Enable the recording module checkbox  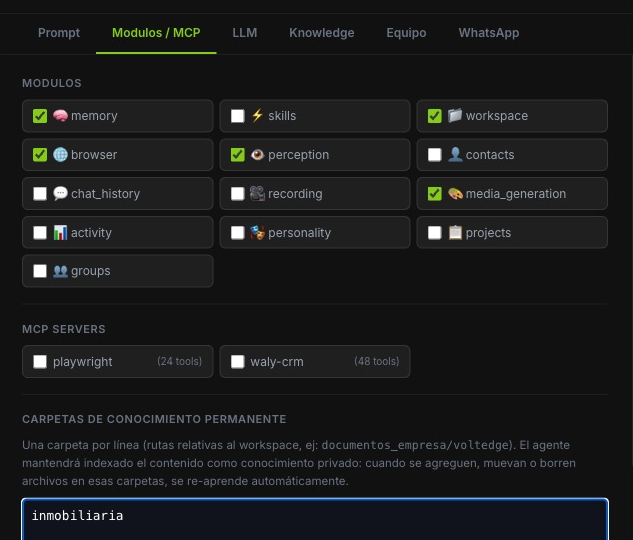coord(237,193)
